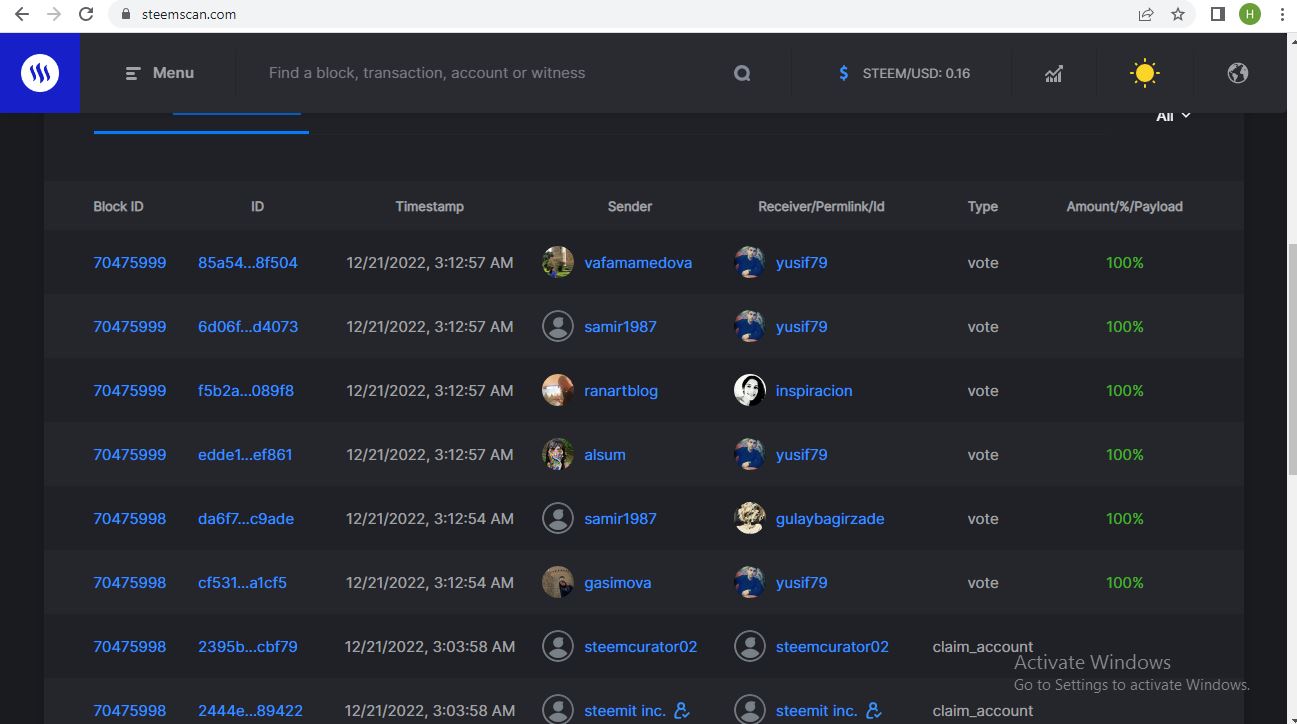Click verified badge beside receiver steemit inc.

(x=874, y=711)
